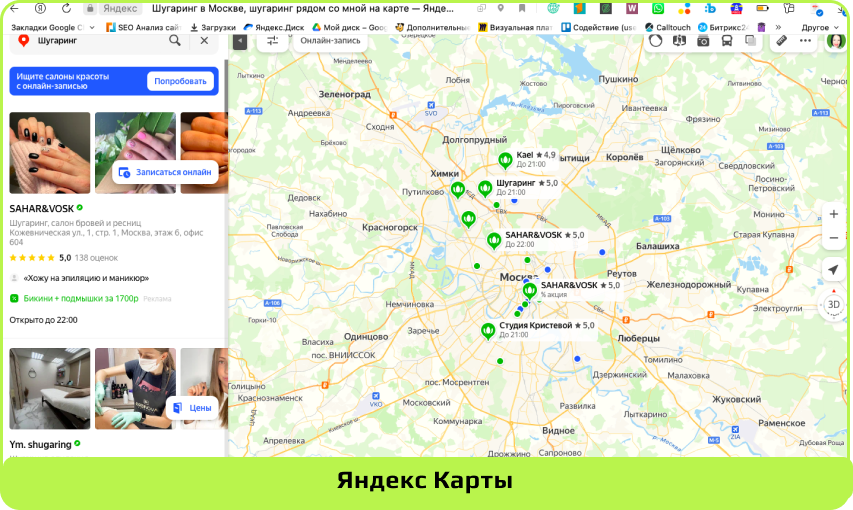Open the map filters icon
The image size is (853, 510).
click(272, 41)
